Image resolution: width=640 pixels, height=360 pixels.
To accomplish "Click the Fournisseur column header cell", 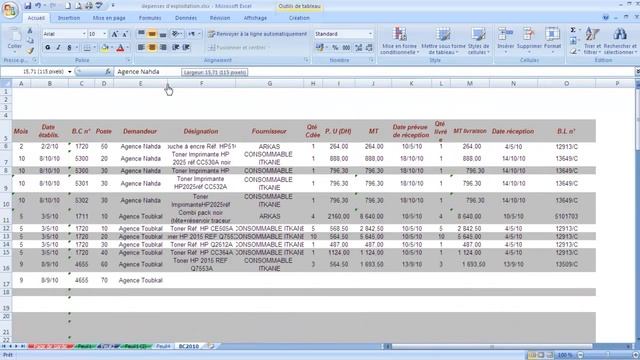I will pyautogui.click(x=269, y=131).
